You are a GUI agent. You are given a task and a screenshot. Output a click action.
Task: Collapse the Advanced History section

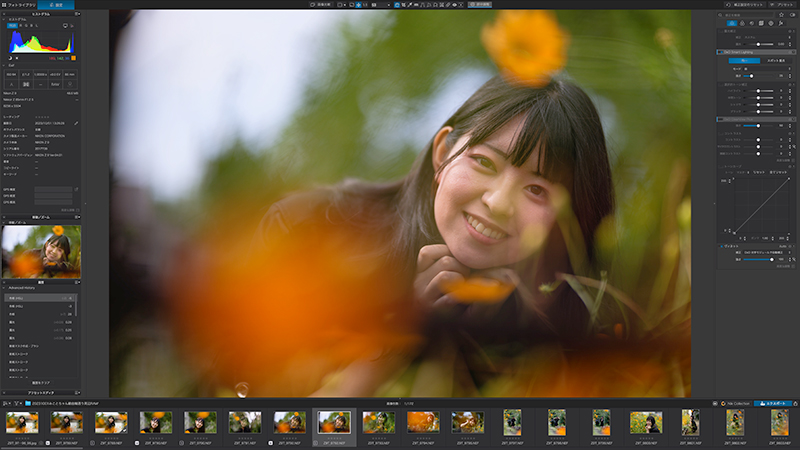pos(4,288)
